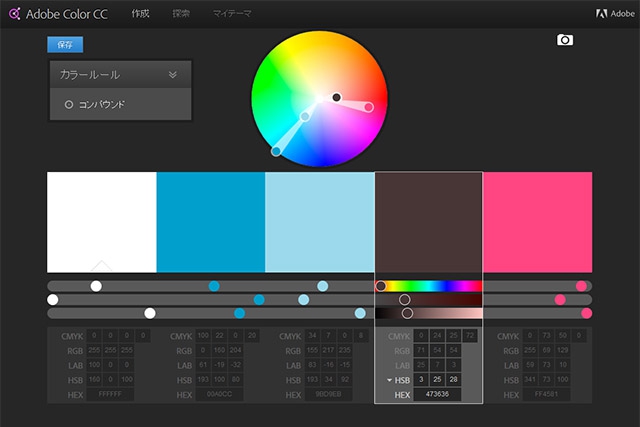
Task: Click brown swatch HSB brightness field 28
Action: pyautogui.click(x=453, y=380)
